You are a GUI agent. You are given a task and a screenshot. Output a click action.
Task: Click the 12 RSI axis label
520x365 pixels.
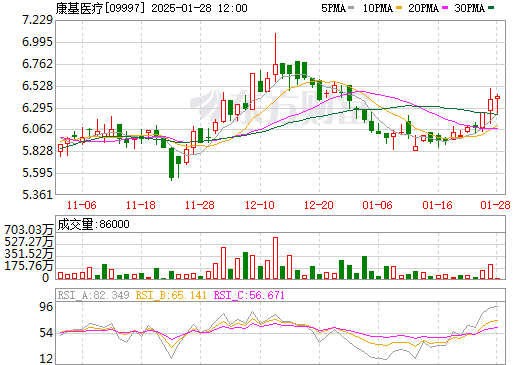tap(46, 359)
